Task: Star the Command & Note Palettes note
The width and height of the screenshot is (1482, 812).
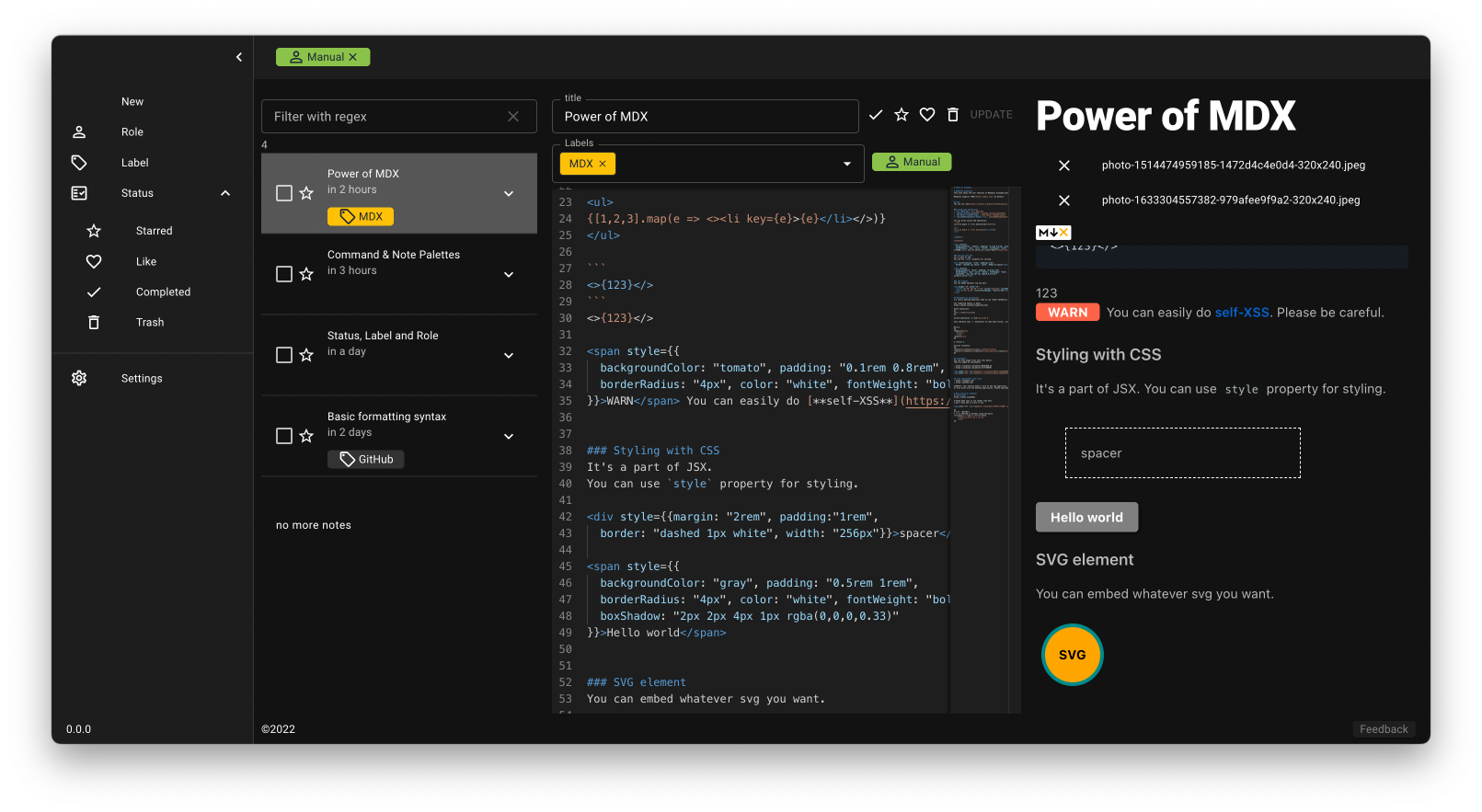Action: [306, 274]
